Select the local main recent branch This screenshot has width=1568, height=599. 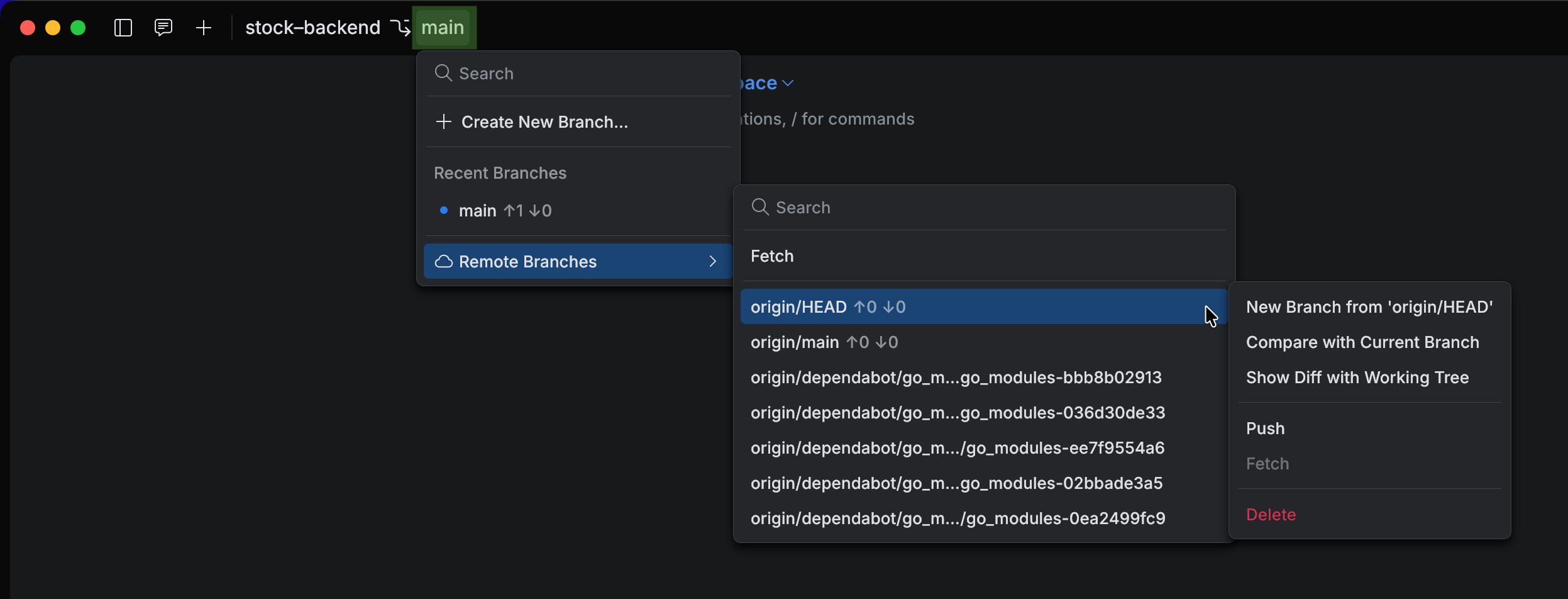click(478, 211)
